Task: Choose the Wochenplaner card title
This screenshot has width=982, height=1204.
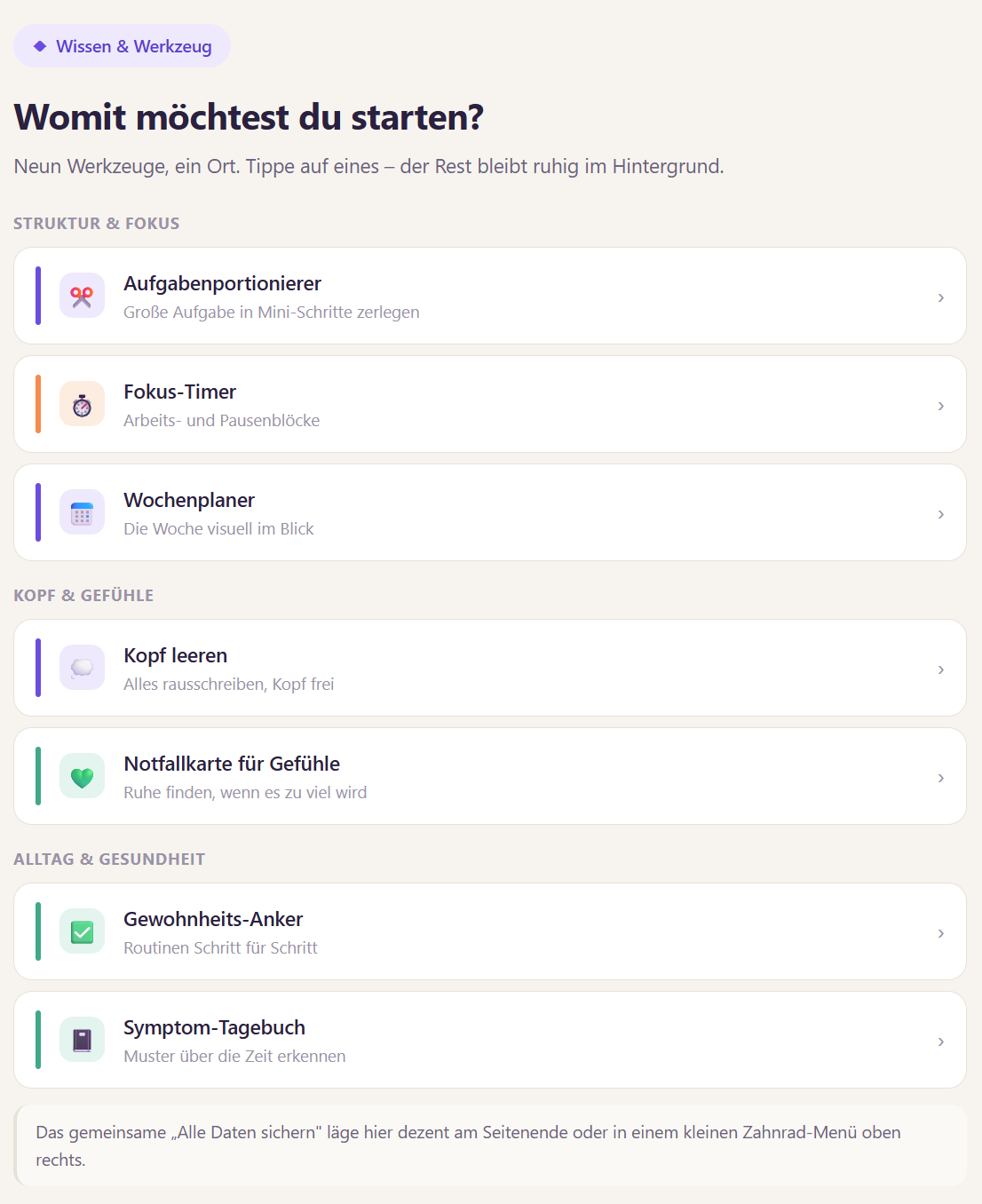Action: point(189,500)
